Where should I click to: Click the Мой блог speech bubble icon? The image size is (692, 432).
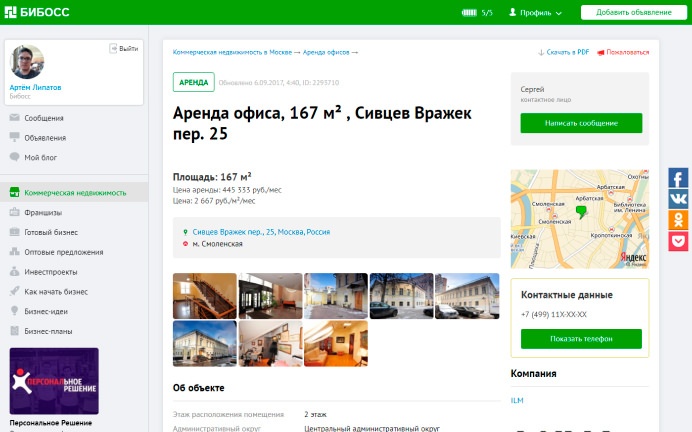(x=15, y=157)
